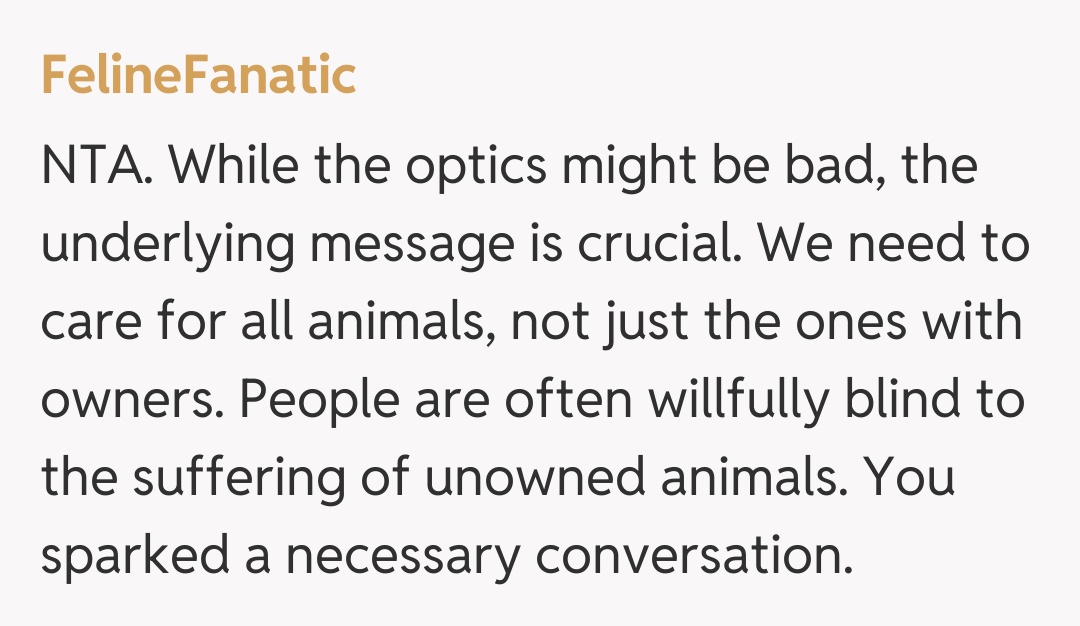Click the word "might" in the first line
The image size is (1080, 626).
[x=634, y=166]
